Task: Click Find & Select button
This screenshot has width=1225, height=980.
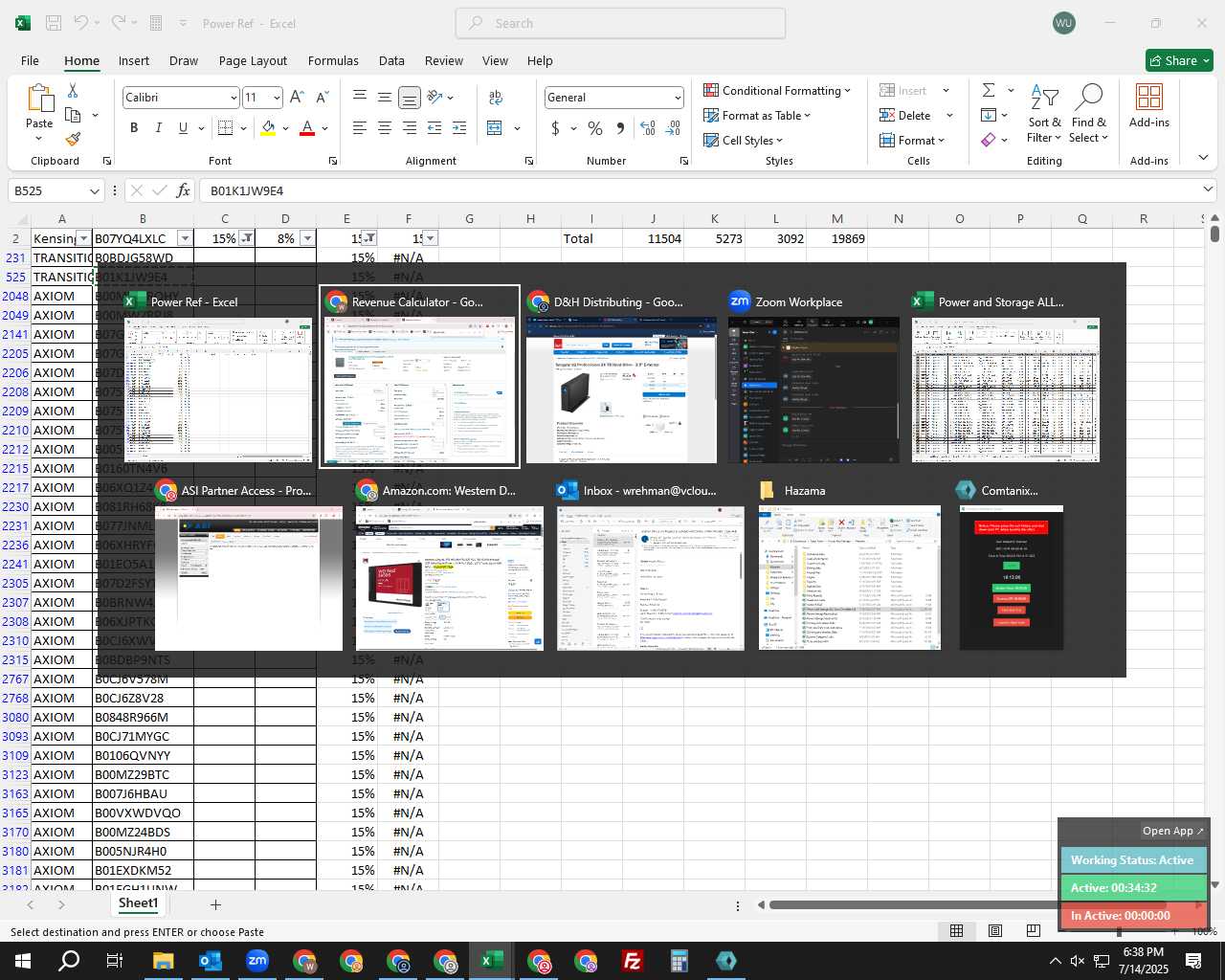Action: tap(1089, 113)
